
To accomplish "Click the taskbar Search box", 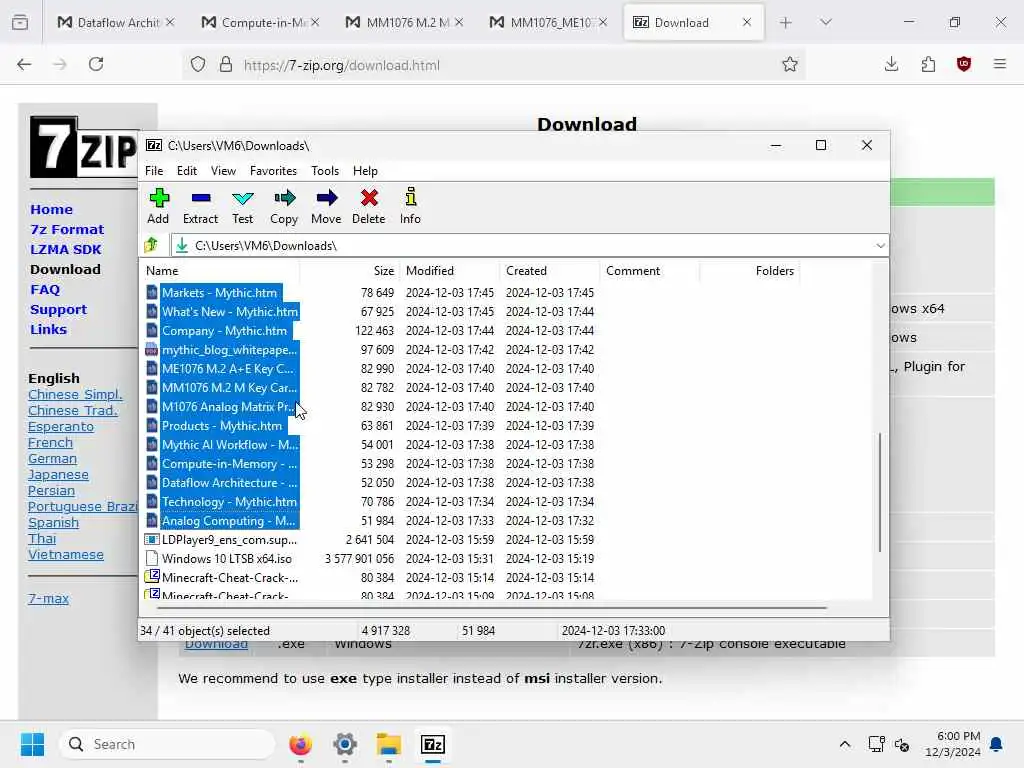I will 167,744.
